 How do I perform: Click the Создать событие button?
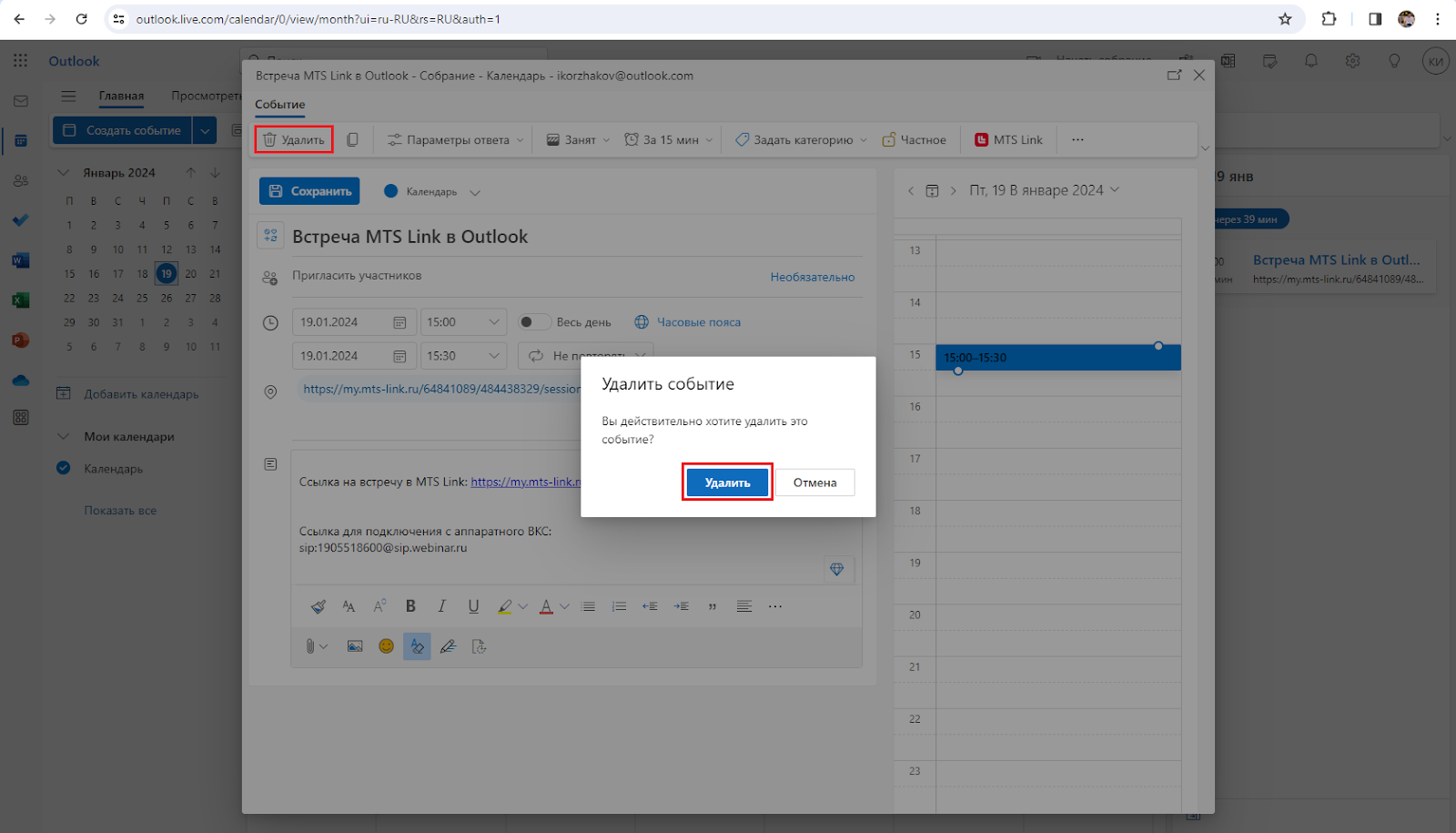tap(122, 130)
